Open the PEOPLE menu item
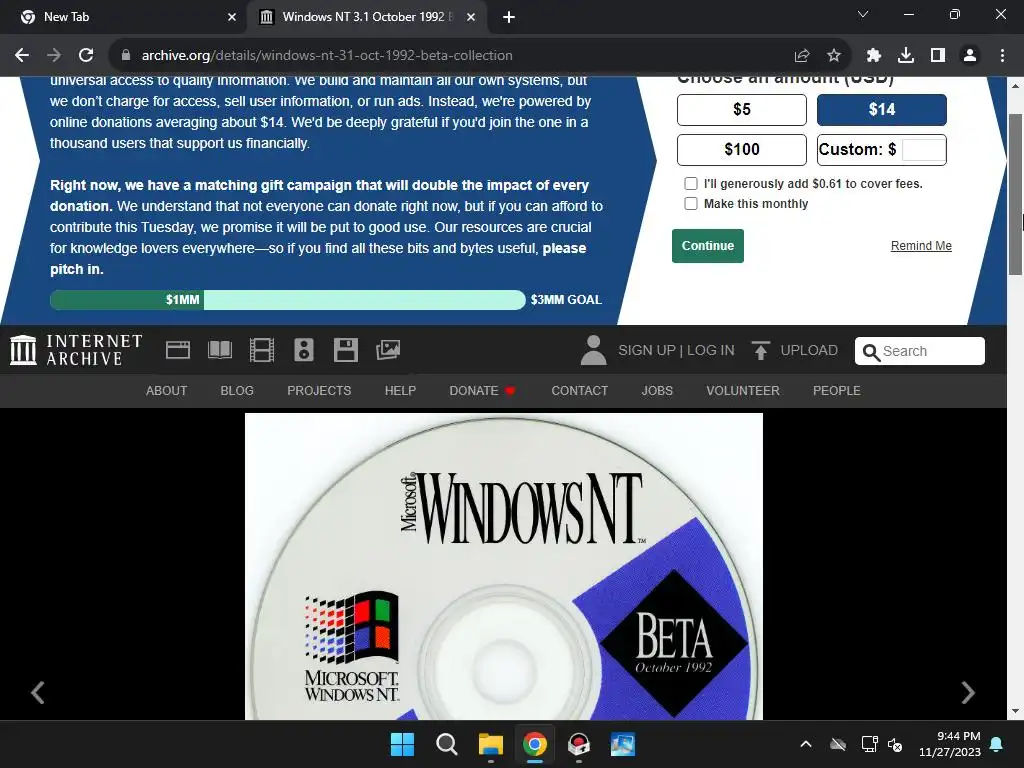The height and width of the screenshot is (768, 1024). 837,391
